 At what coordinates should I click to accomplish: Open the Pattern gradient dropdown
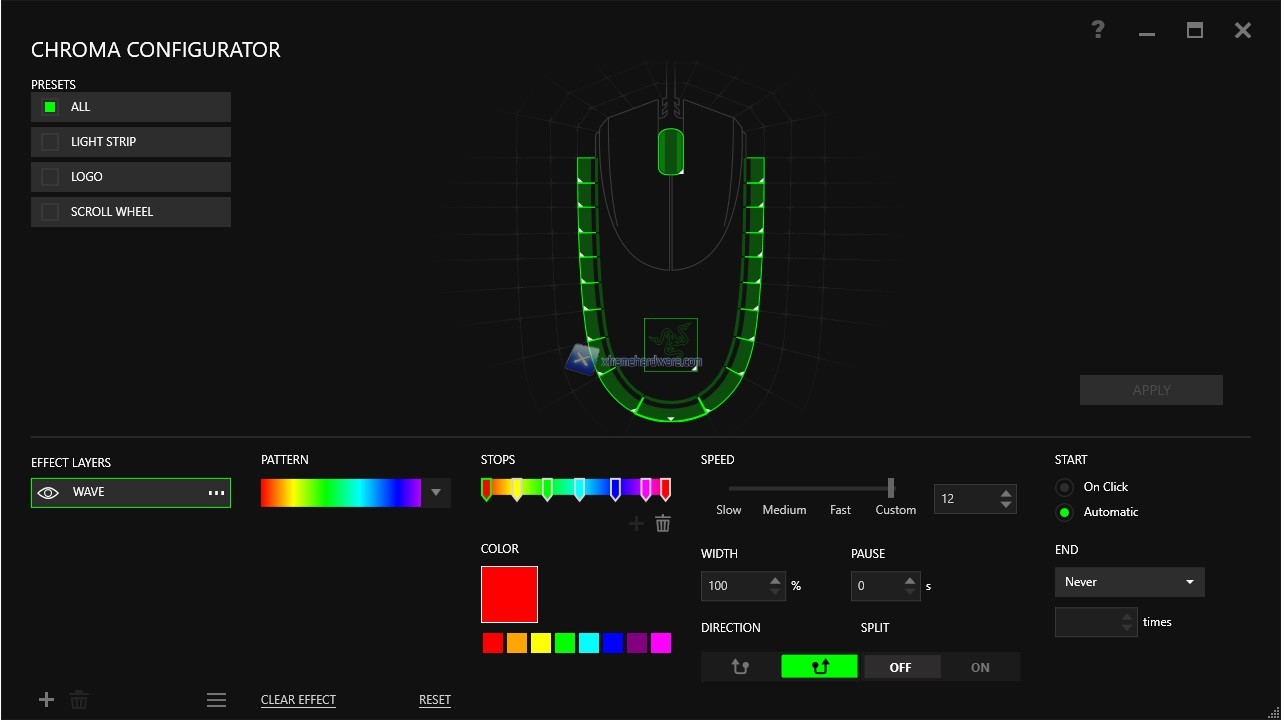tap(436, 493)
